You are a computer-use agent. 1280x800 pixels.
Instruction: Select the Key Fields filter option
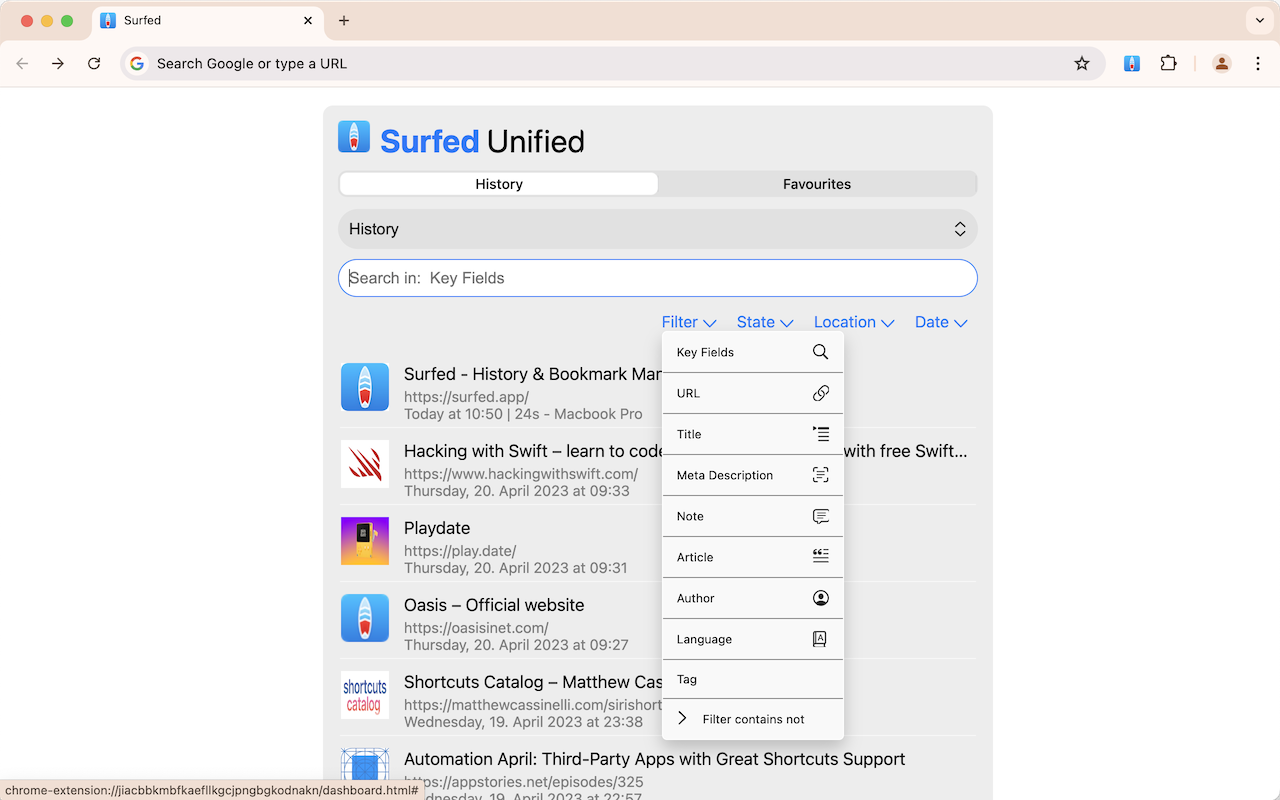(753, 352)
